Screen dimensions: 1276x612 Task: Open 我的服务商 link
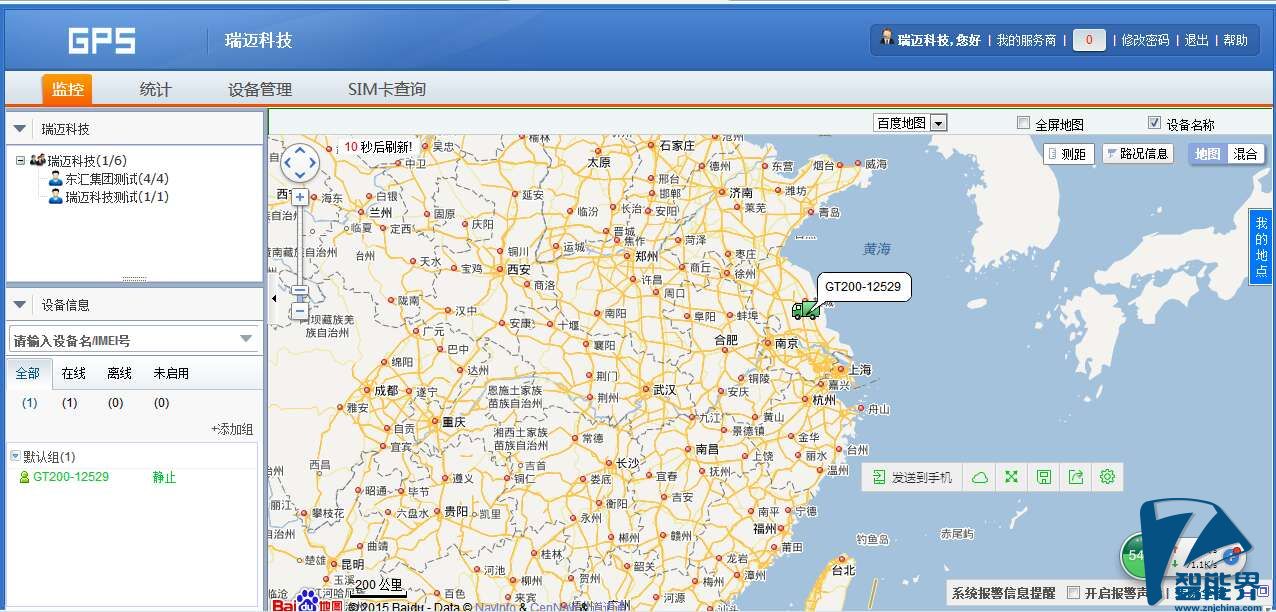click(x=1026, y=40)
